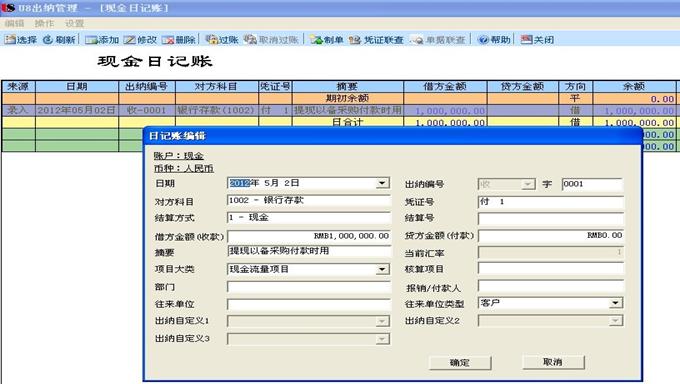Click the 余额 column header
This screenshot has height=384, width=680.
634,86
